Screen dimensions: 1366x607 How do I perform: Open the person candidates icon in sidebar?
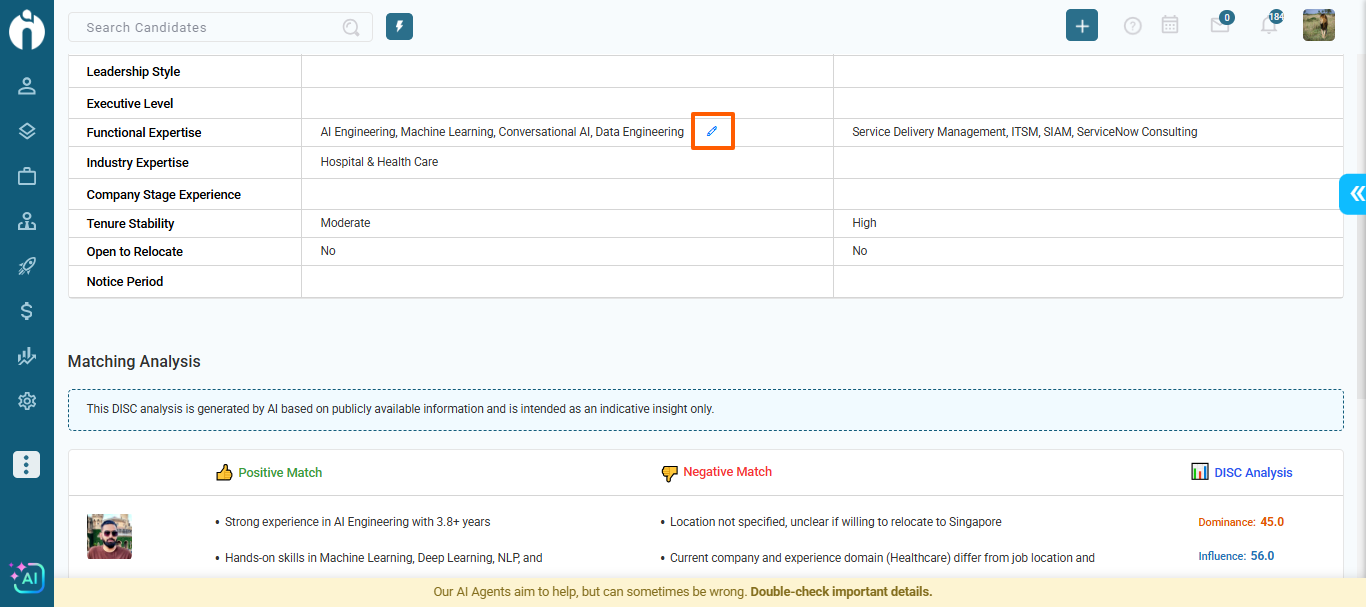(x=27, y=86)
